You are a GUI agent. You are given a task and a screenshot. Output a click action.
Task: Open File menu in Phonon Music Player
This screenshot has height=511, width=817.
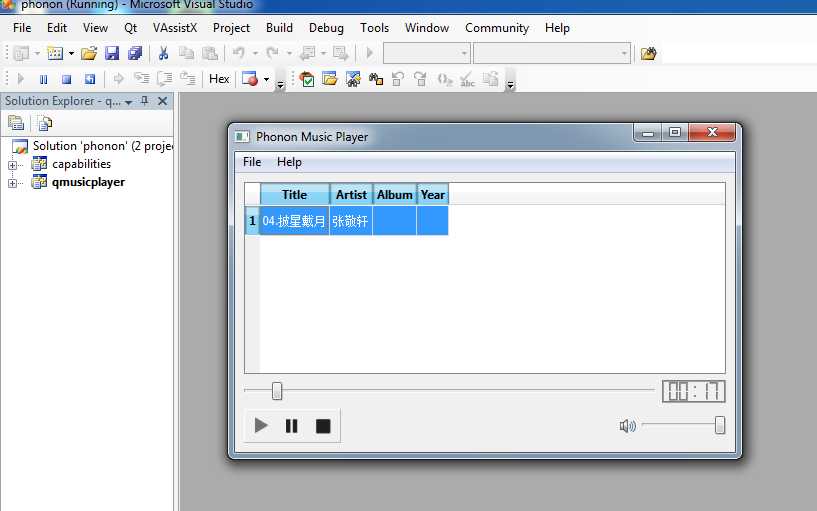coord(252,162)
